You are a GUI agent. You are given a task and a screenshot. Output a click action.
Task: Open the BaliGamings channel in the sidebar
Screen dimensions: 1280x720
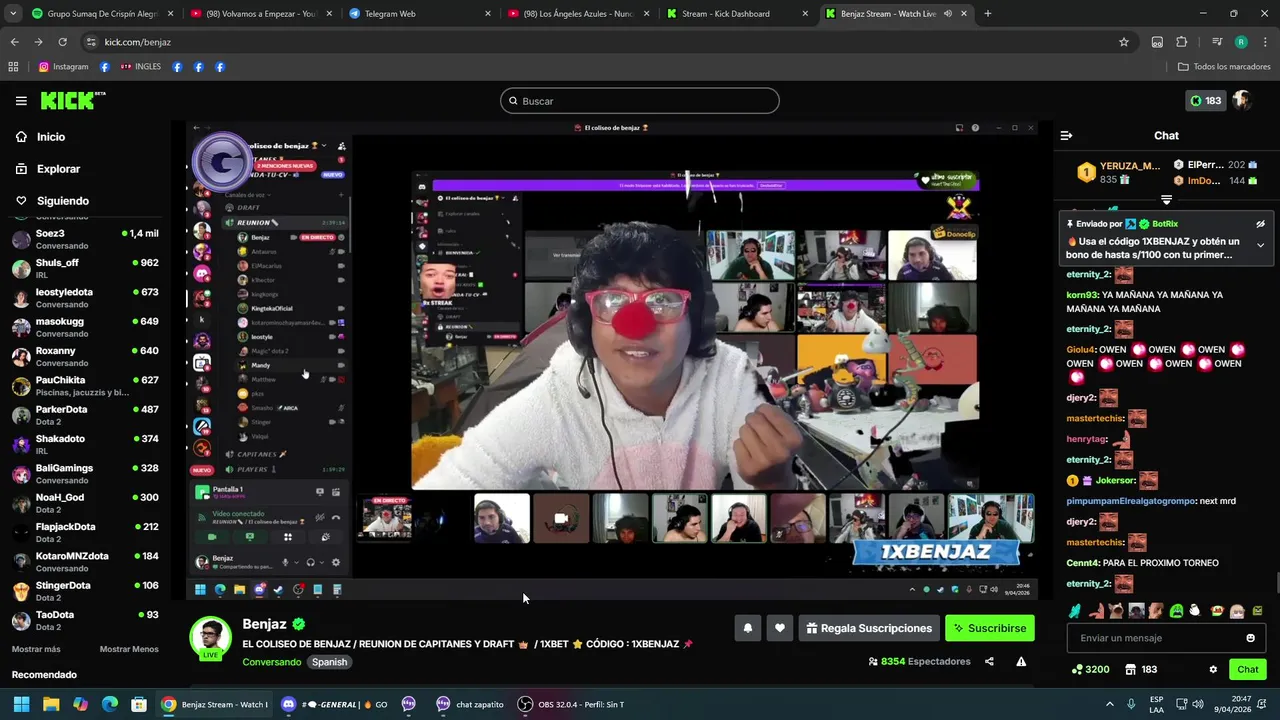(x=85, y=473)
